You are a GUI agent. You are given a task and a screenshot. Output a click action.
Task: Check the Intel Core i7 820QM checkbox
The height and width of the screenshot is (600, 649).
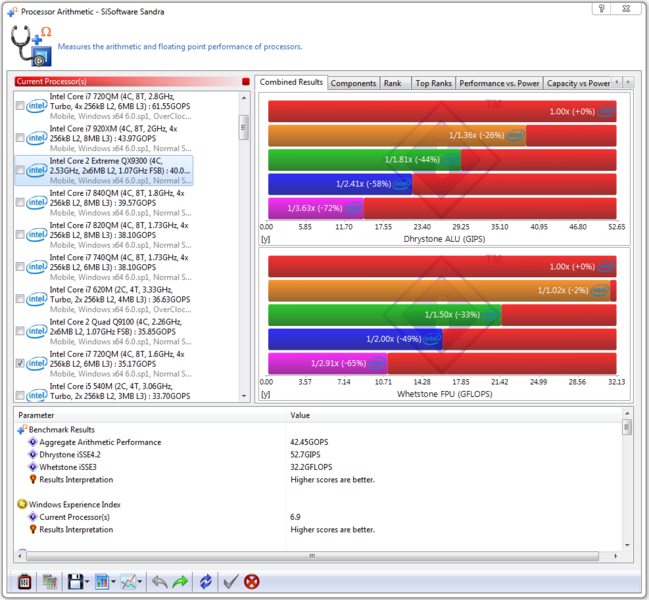[x=19, y=235]
